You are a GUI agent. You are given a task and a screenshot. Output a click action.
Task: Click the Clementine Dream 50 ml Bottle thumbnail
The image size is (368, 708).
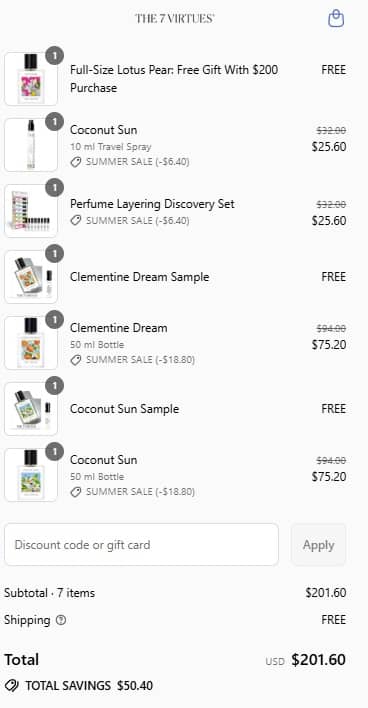31,343
